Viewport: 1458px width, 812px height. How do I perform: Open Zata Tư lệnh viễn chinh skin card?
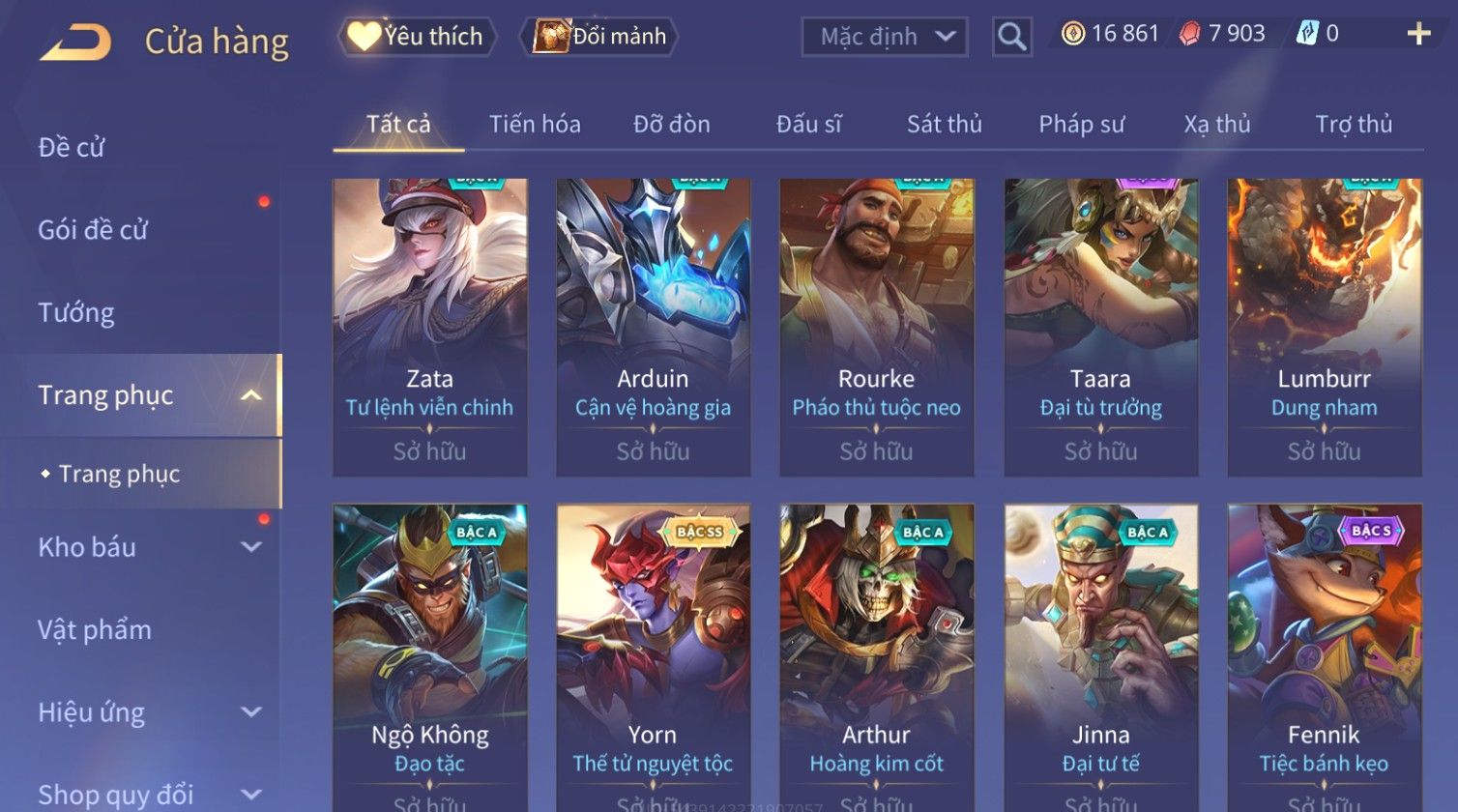pos(430,327)
